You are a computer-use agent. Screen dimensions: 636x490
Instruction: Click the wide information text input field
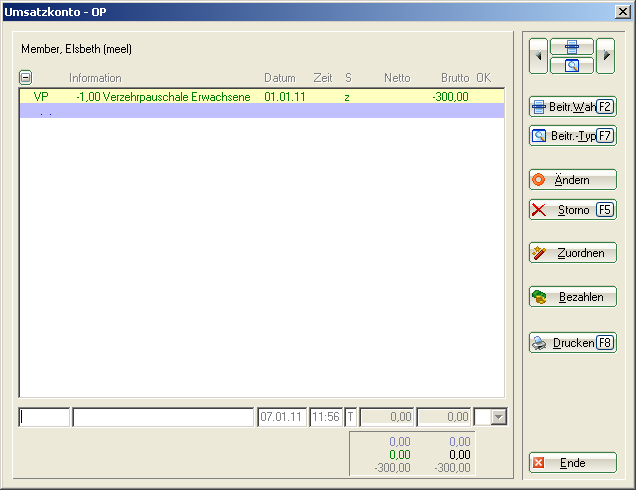[x=163, y=417]
